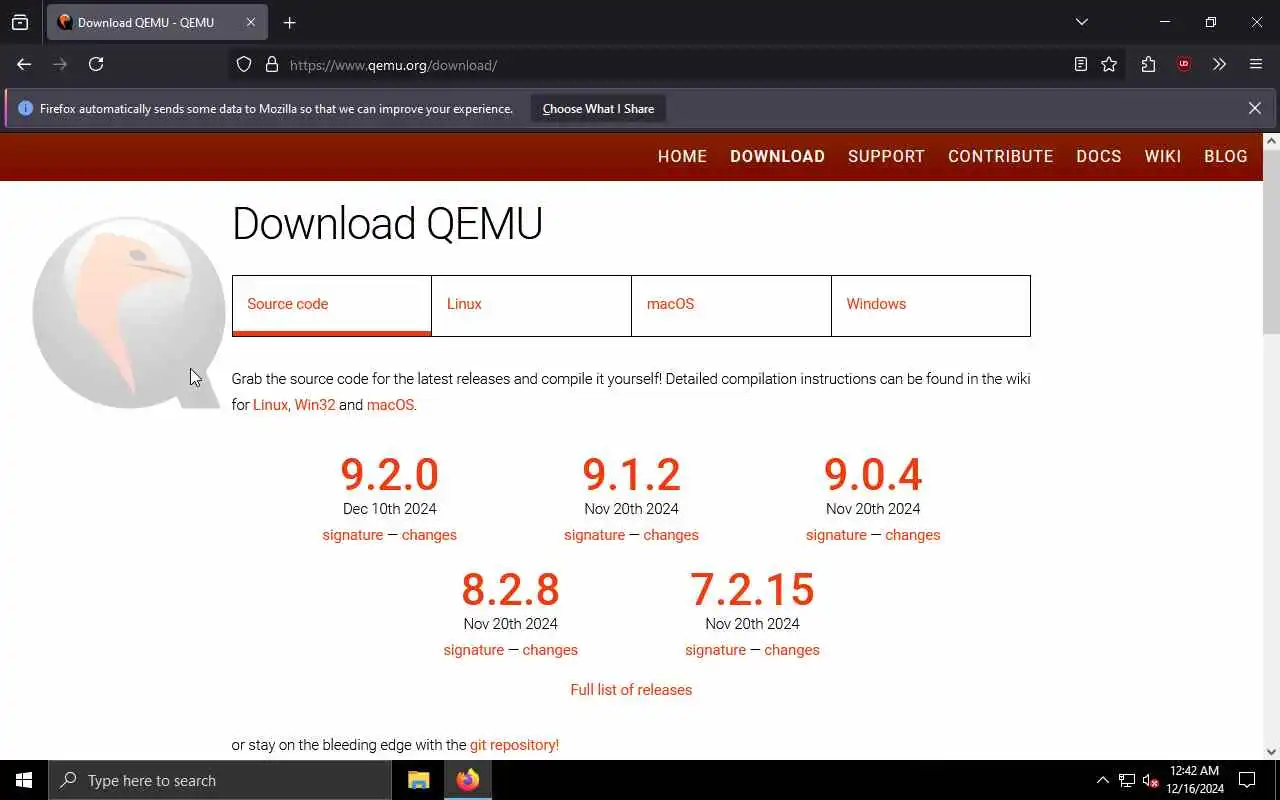Open signature link for 8.2.8
Viewport: 1280px width, 800px height.
pos(473,650)
